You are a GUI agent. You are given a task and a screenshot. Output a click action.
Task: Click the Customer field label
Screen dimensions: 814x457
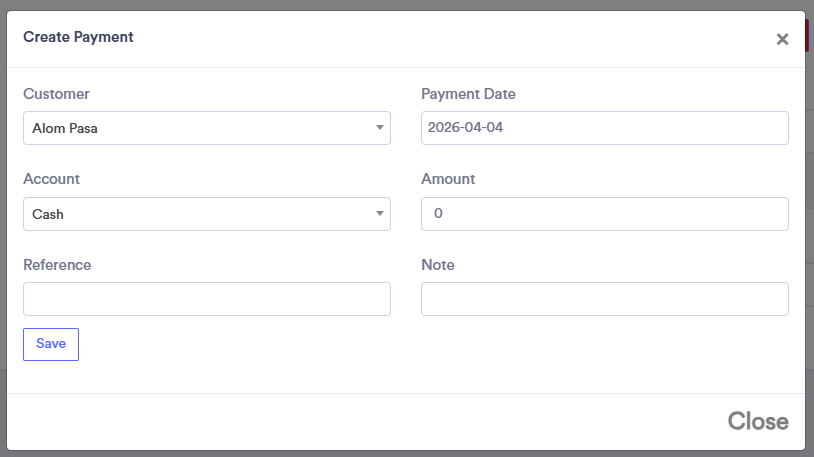(x=56, y=94)
